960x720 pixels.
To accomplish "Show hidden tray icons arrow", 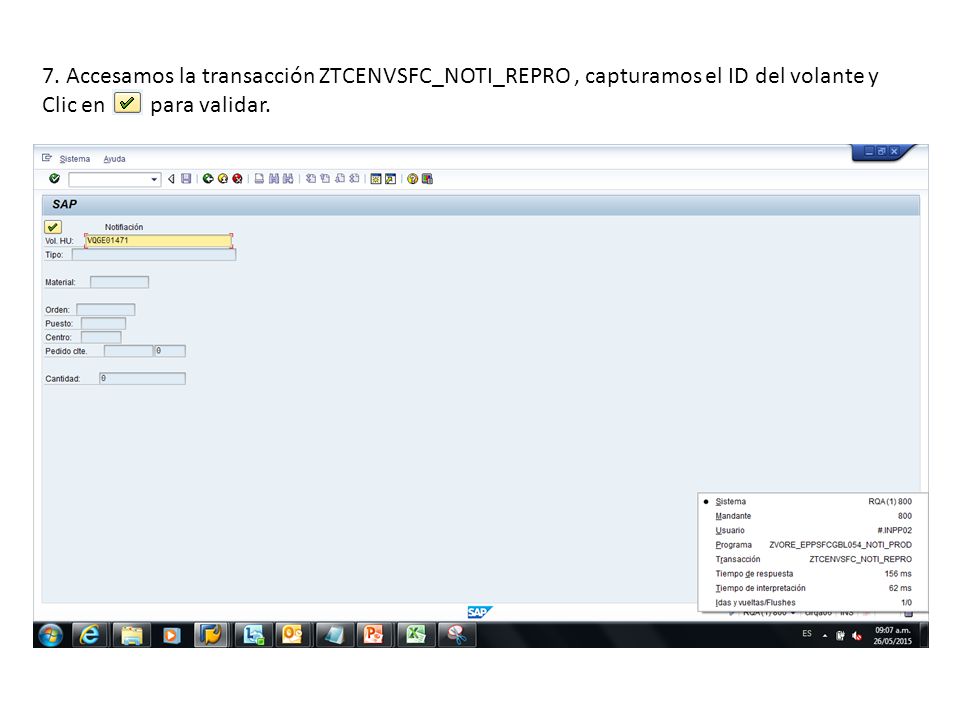I will [x=825, y=636].
